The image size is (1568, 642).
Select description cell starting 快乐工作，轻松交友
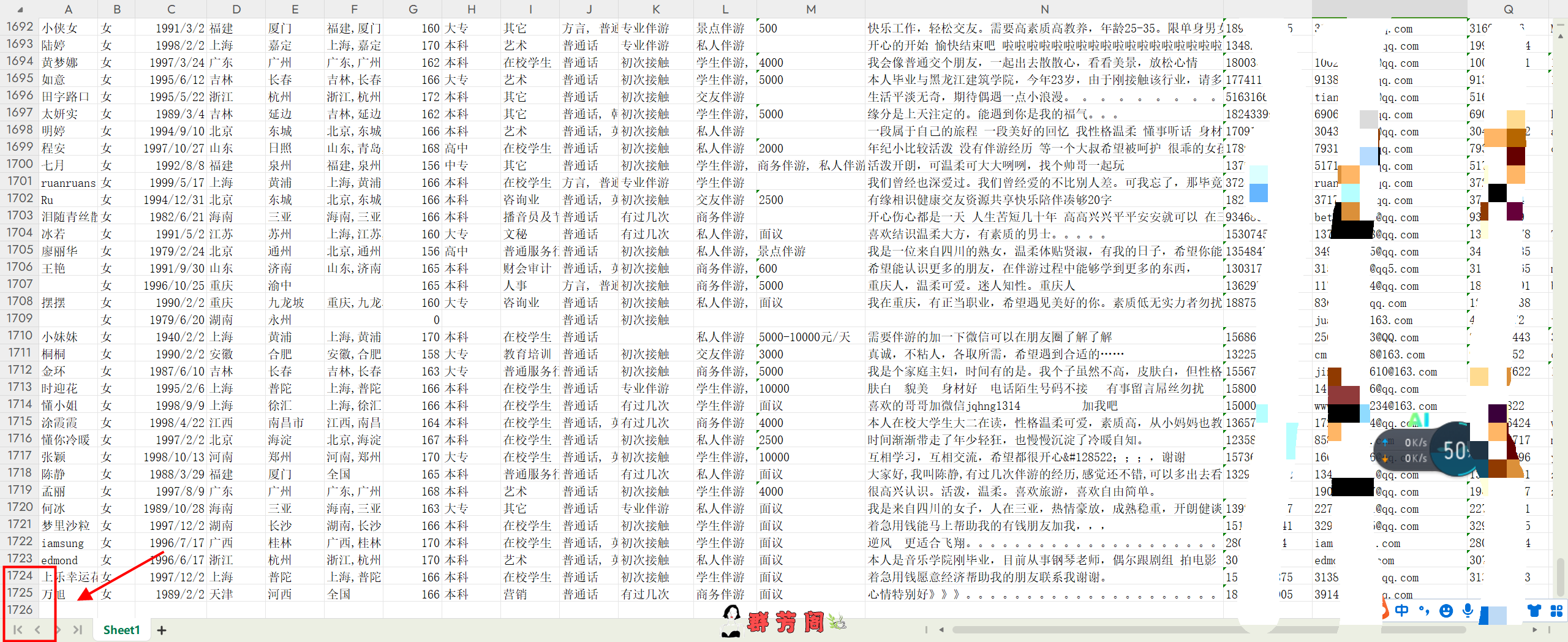coord(1044,28)
